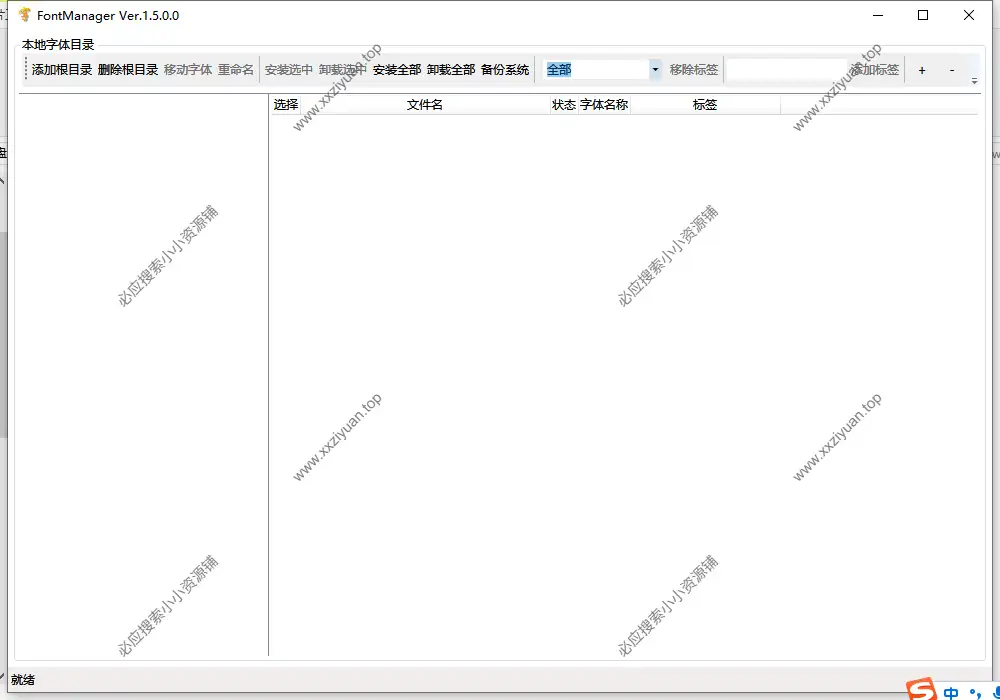The width and height of the screenshot is (1000, 700).
Task: Minimize the FontManager window
Action: point(878,15)
